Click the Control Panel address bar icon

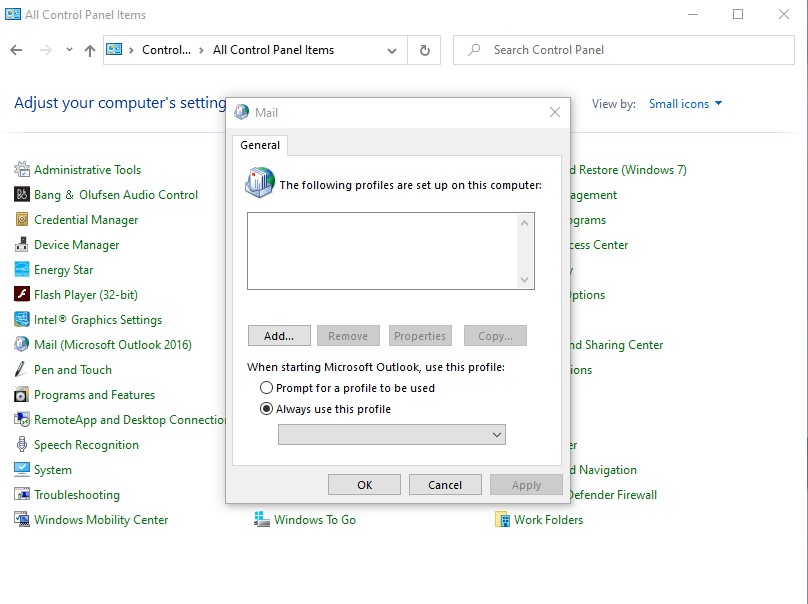click(x=114, y=49)
